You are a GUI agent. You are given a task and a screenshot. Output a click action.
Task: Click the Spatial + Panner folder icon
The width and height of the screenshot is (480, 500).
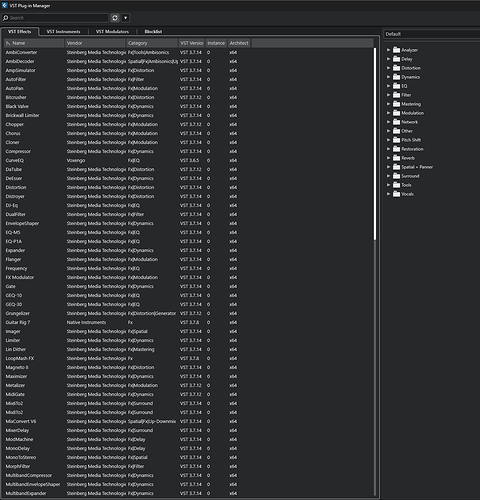396,167
